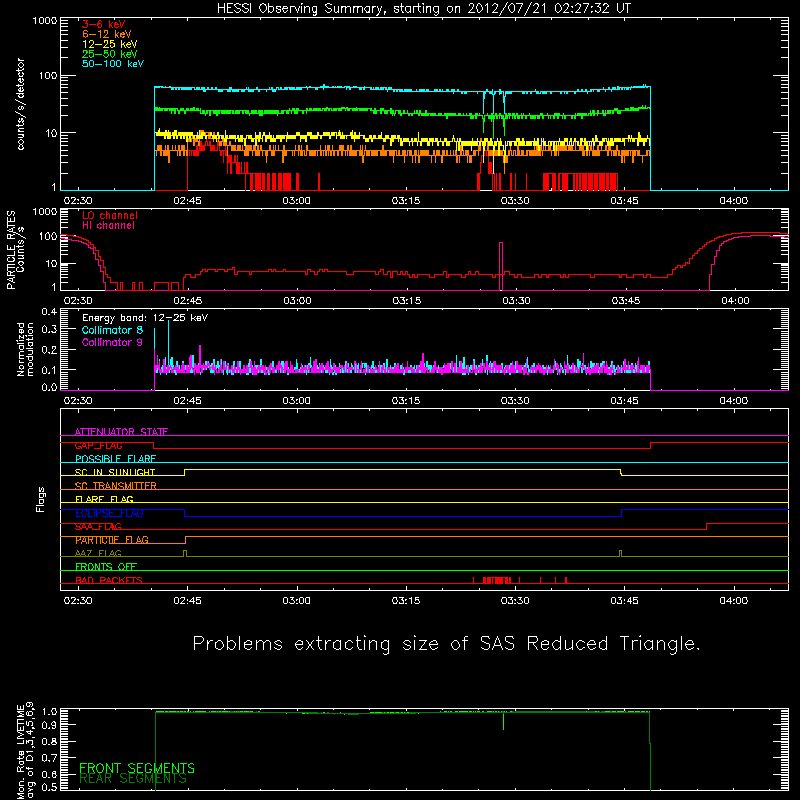The height and width of the screenshot is (800, 800).
Task: Click the AAZ_FLAG label
Action: [98, 553]
